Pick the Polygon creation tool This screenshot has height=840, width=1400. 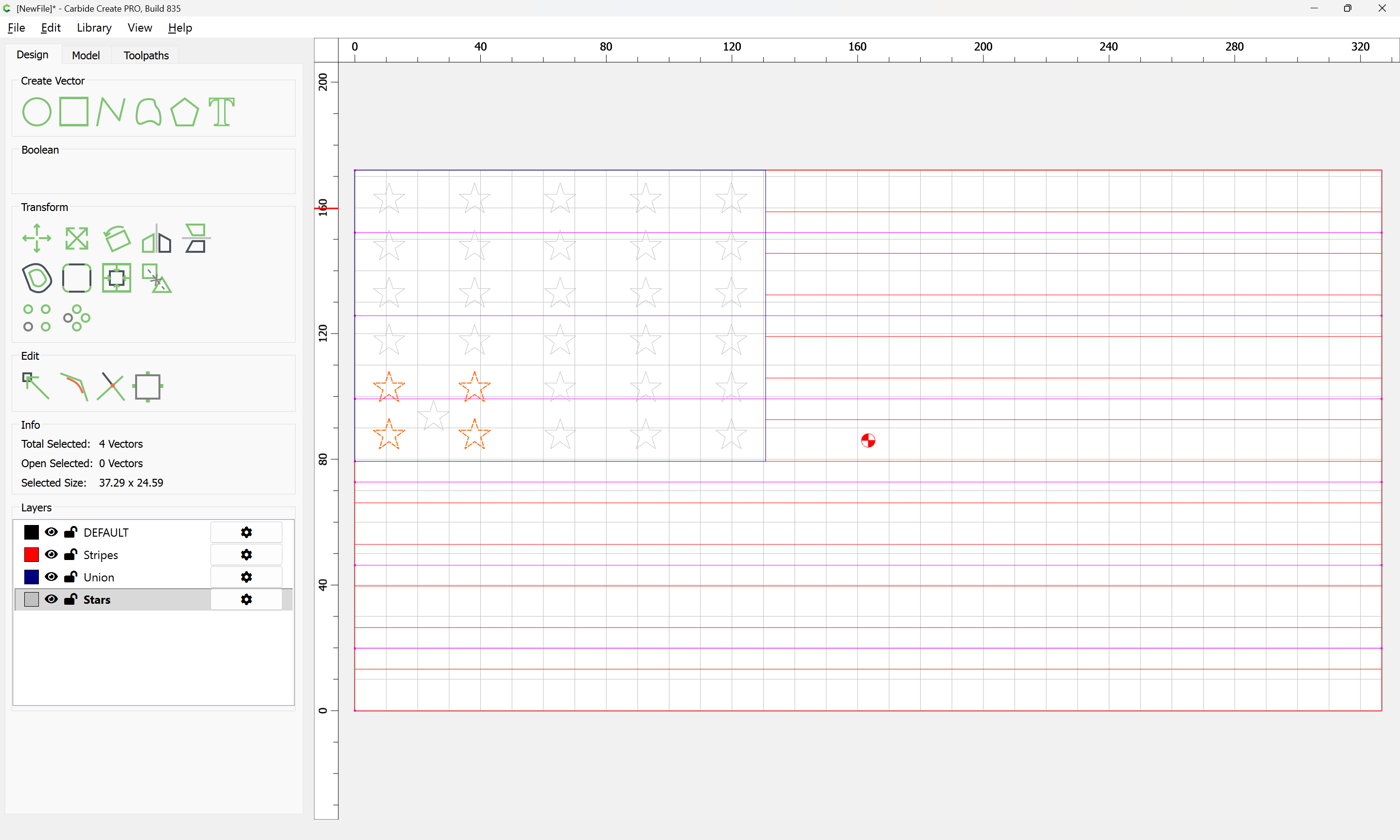(184, 111)
